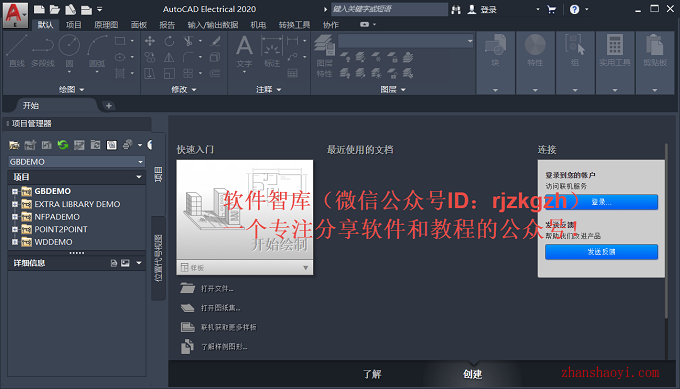
Task: Toggle the 详细信息 preview image icon
Action: (125, 263)
